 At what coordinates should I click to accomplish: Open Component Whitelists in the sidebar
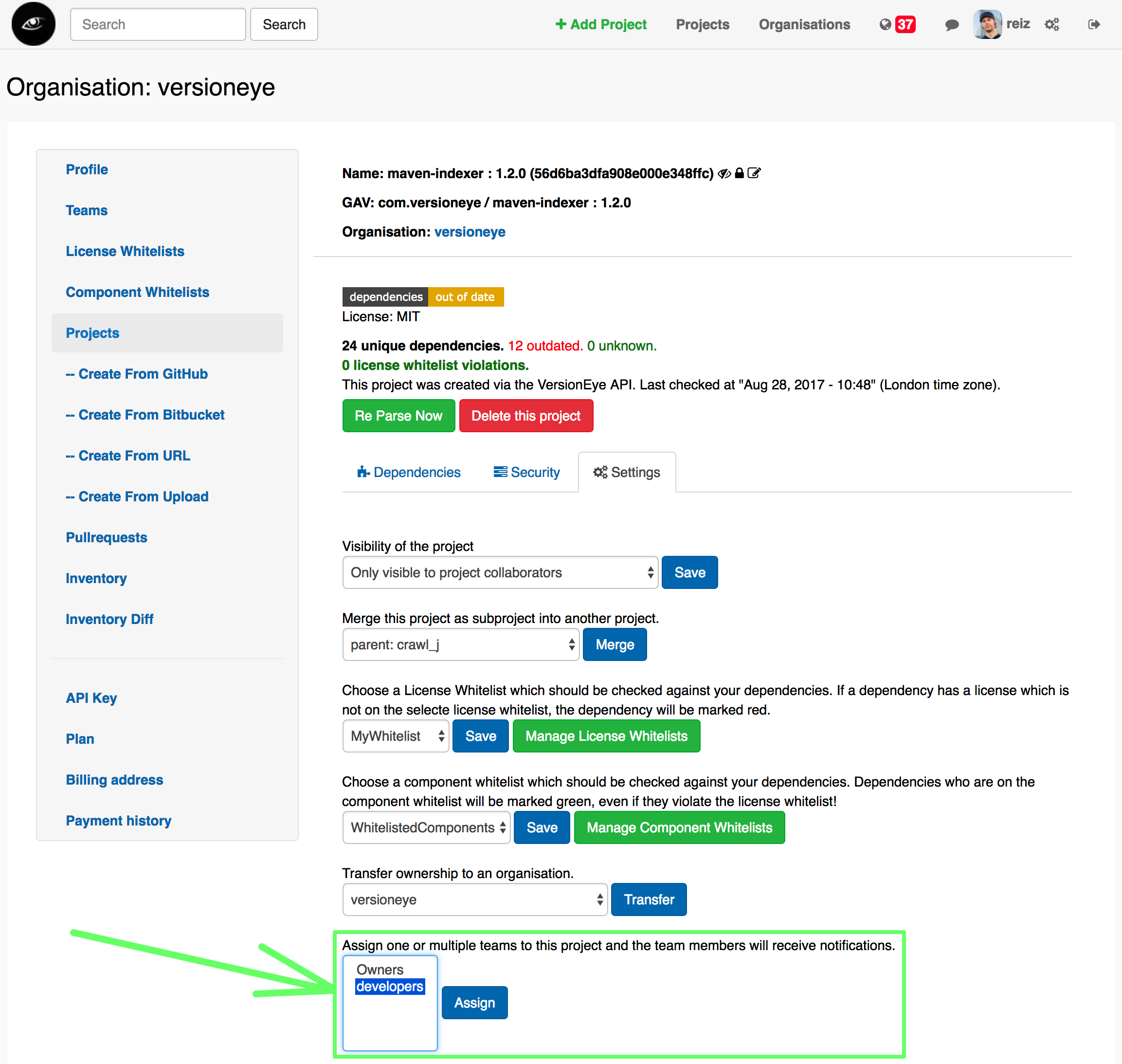pos(137,292)
